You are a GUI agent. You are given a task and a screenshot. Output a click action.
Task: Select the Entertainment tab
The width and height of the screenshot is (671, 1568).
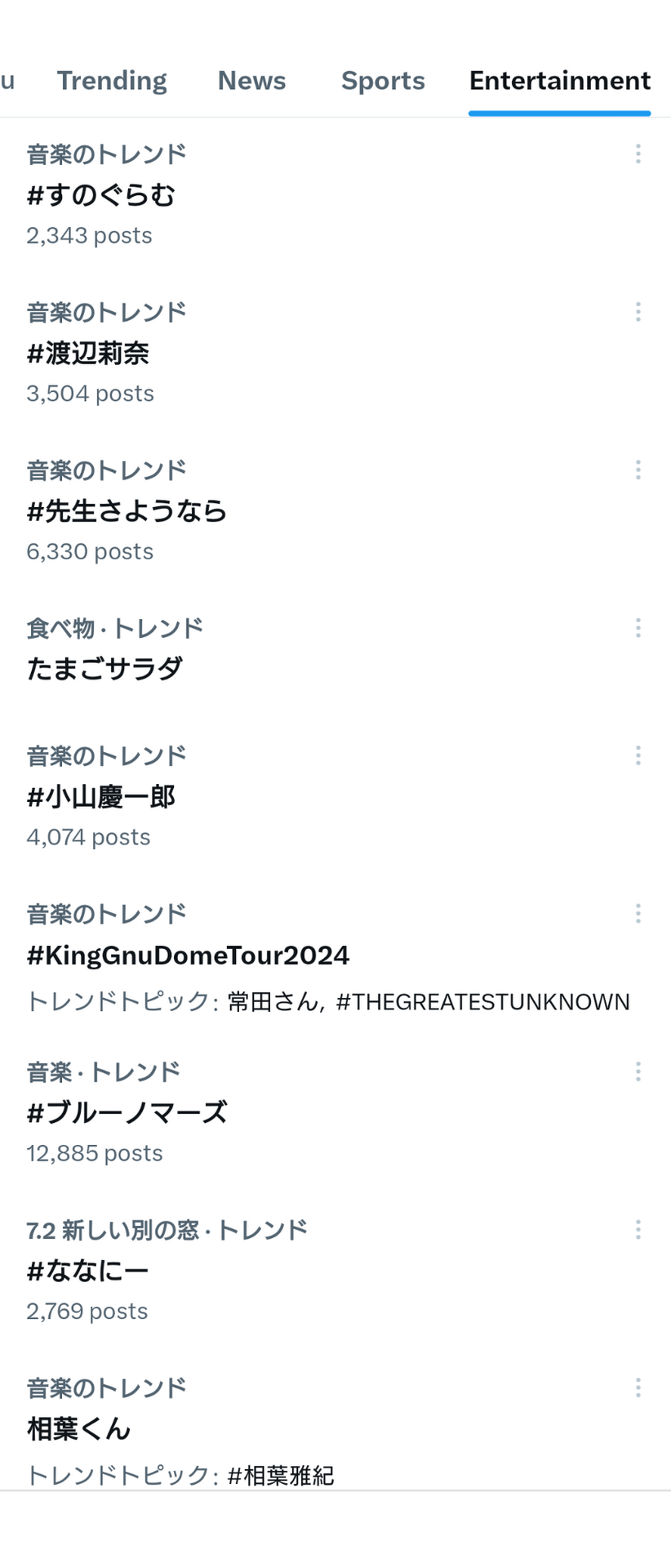tap(559, 81)
